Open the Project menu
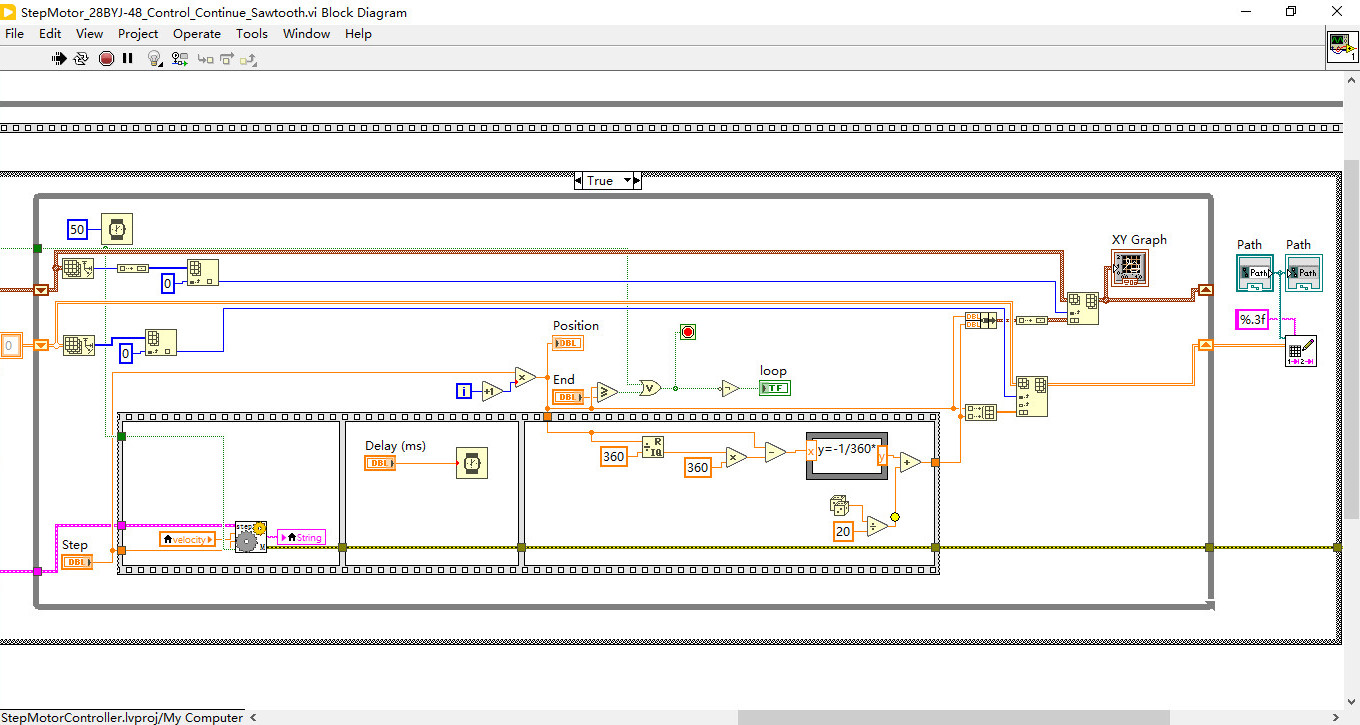The width and height of the screenshot is (1360, 725). (x=138, y=33)
